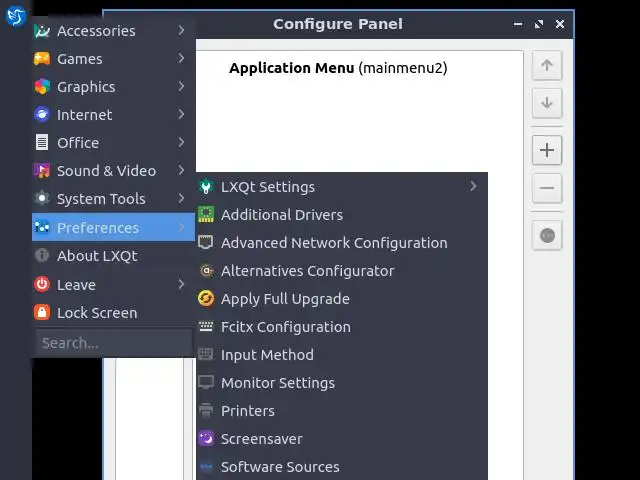Click the LXQt start menu icon
Viewport: 640px width, 480px height.
click(15, 14)
